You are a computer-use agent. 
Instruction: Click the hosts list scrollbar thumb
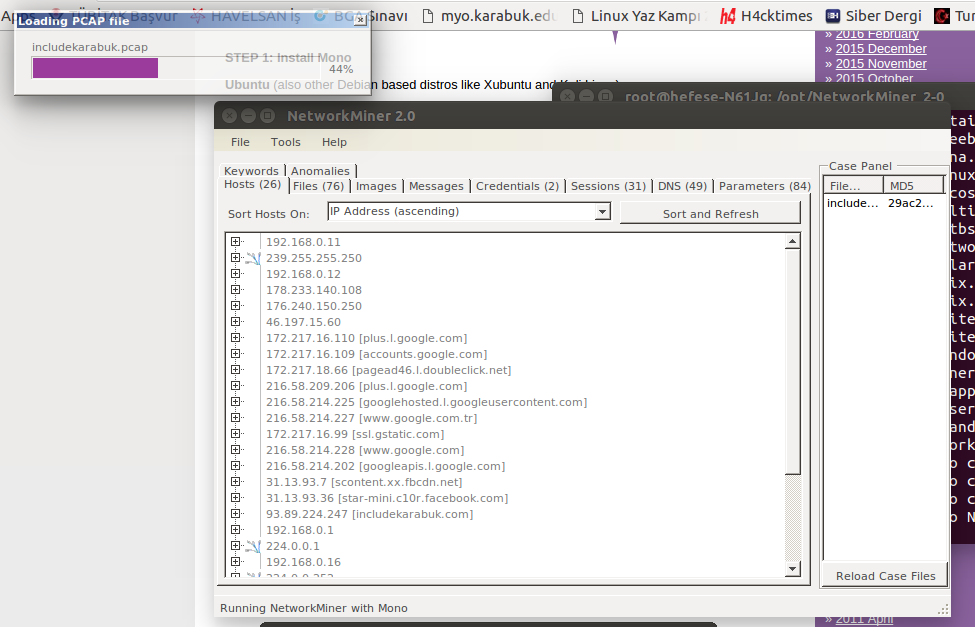[792, 362]
